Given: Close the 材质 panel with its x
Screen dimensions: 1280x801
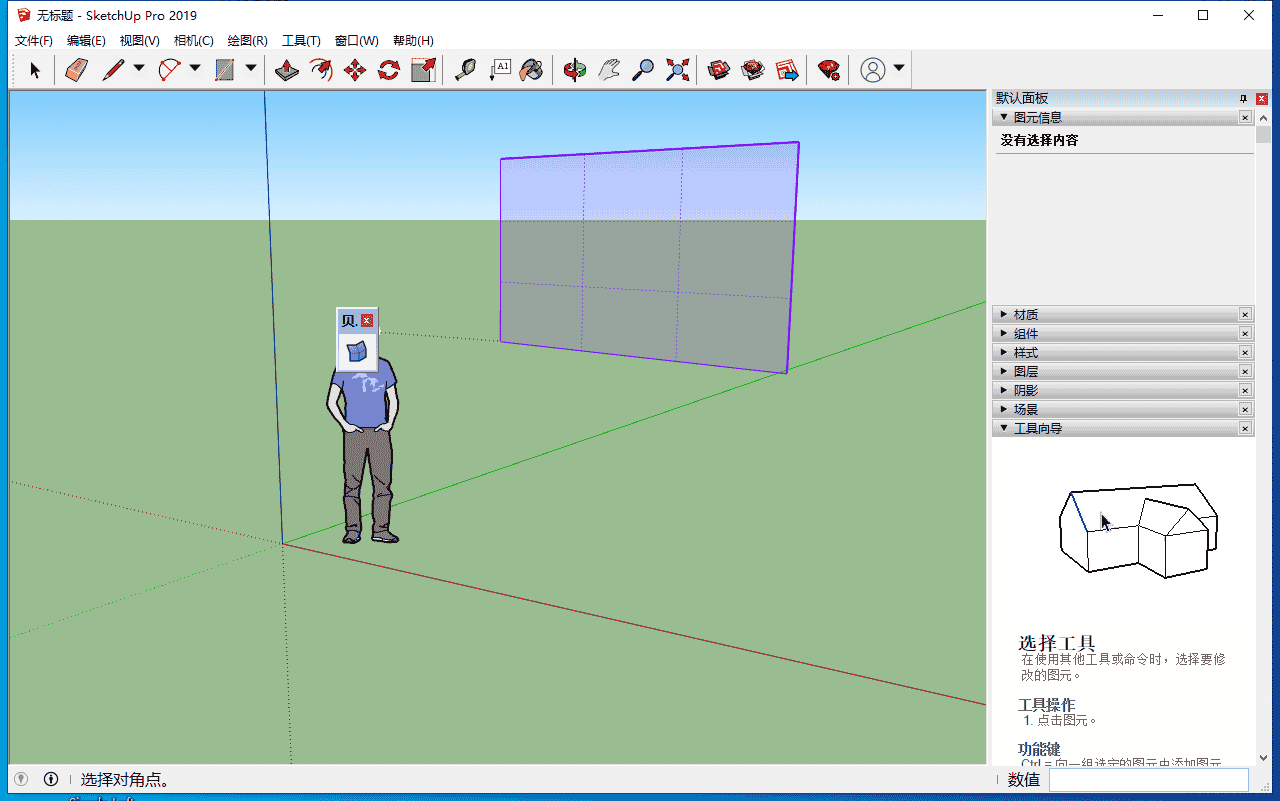Looking at the screenshot, I should 1245,314.
